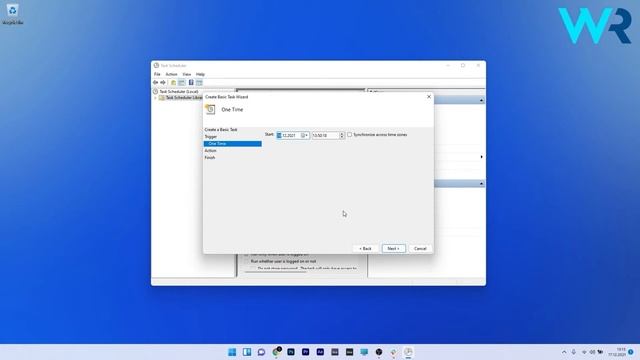This screenshot has height=360, width=640.
Task: Click the Next button in wizard
Action: coord(393,249)
